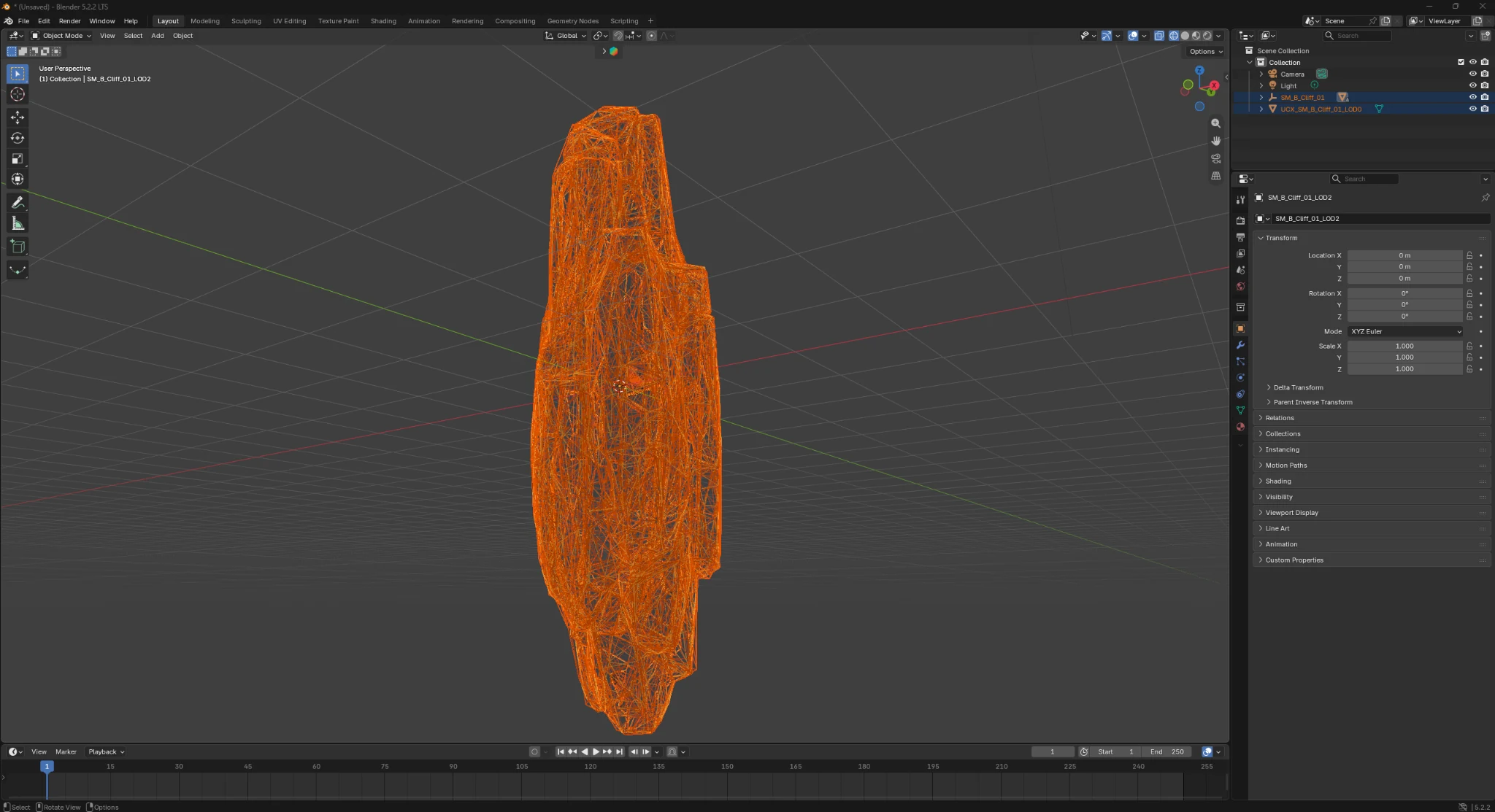
Task: Select the Transform tool
Action: [x=18, y=179]
